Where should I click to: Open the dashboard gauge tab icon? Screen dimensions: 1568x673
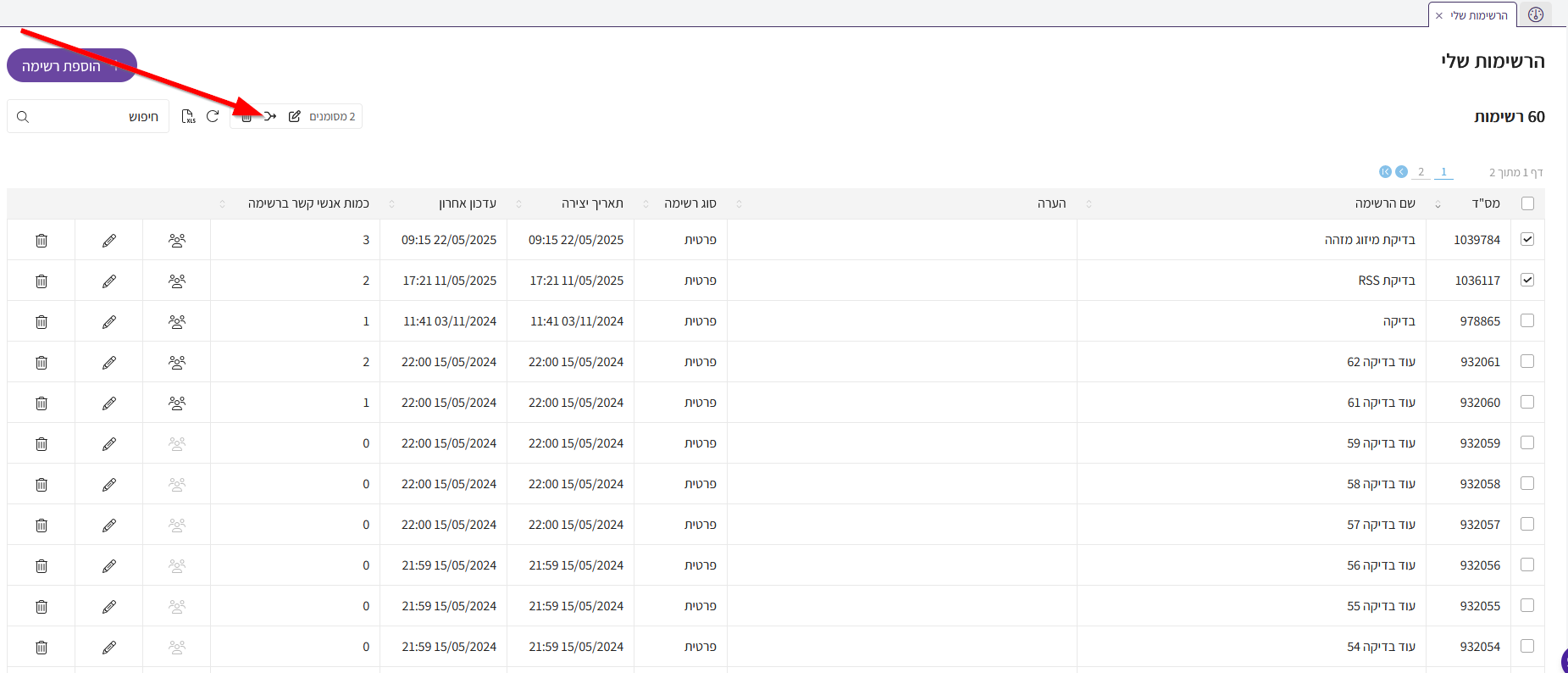pos(1536,15)
